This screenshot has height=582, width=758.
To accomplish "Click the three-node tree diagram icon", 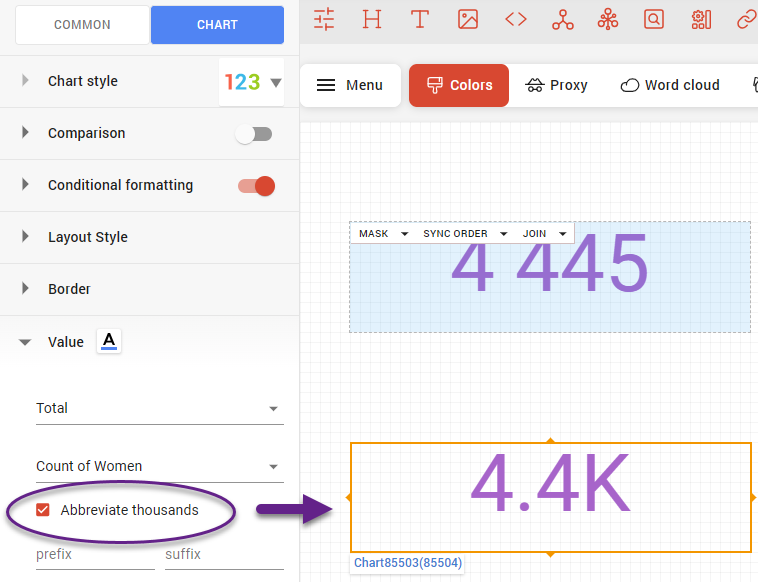I will pos(562,19).
